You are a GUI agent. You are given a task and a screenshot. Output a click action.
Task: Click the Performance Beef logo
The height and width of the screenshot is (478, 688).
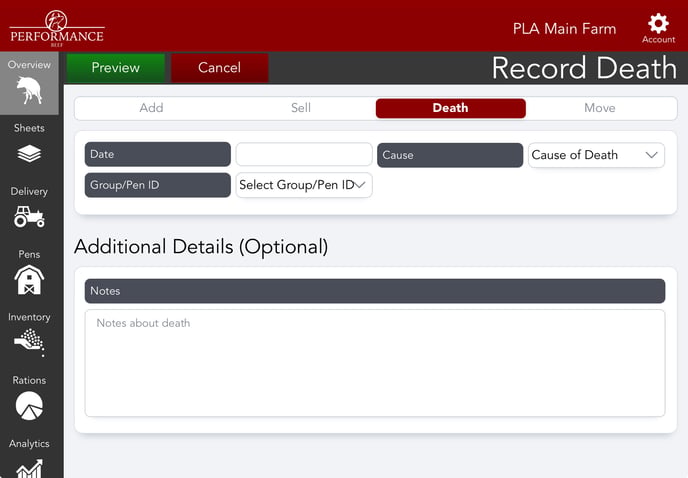pyautogui.click(x=57, y=27)
